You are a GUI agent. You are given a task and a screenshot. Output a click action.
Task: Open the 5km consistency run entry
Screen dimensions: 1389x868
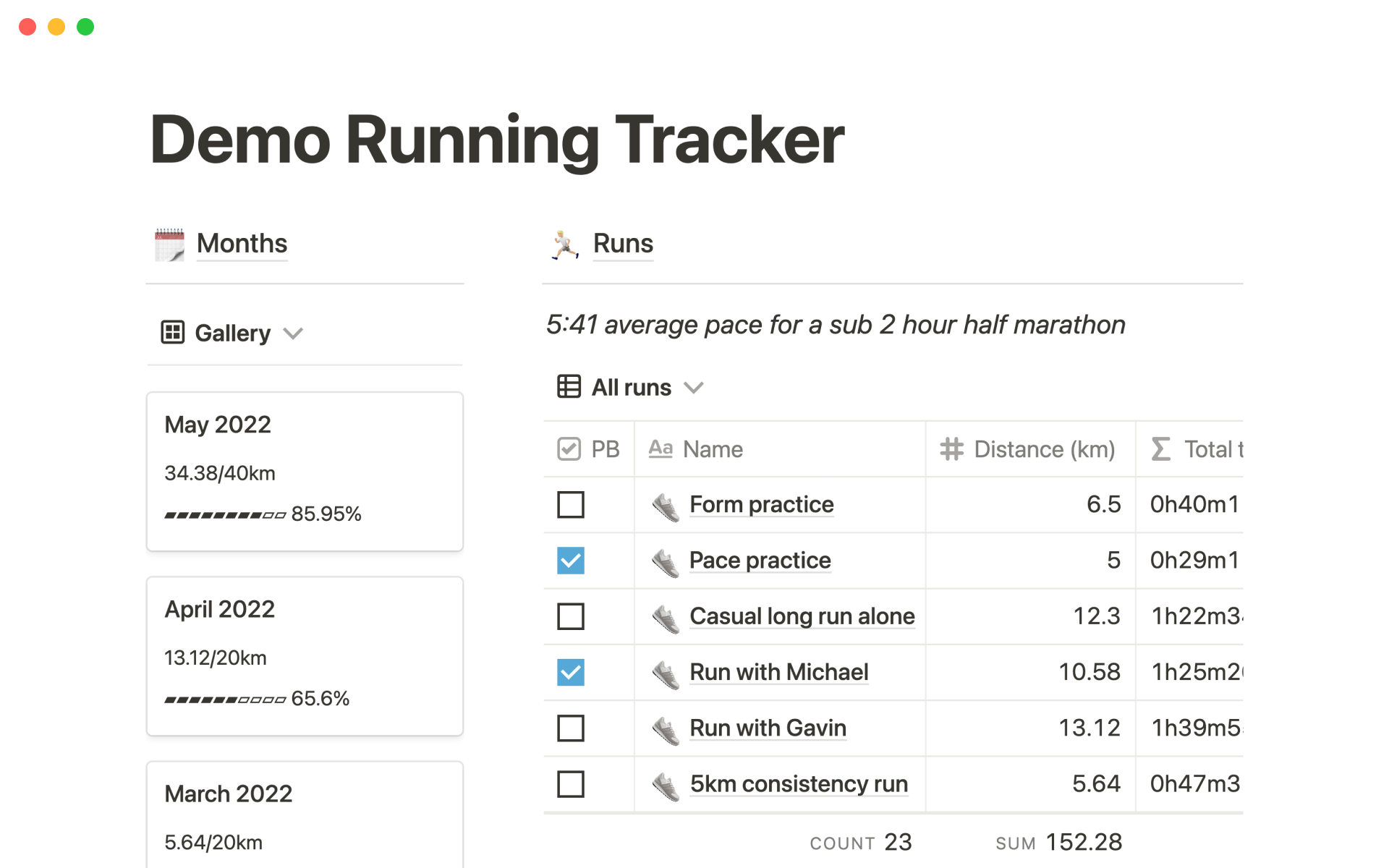point(799,784)
